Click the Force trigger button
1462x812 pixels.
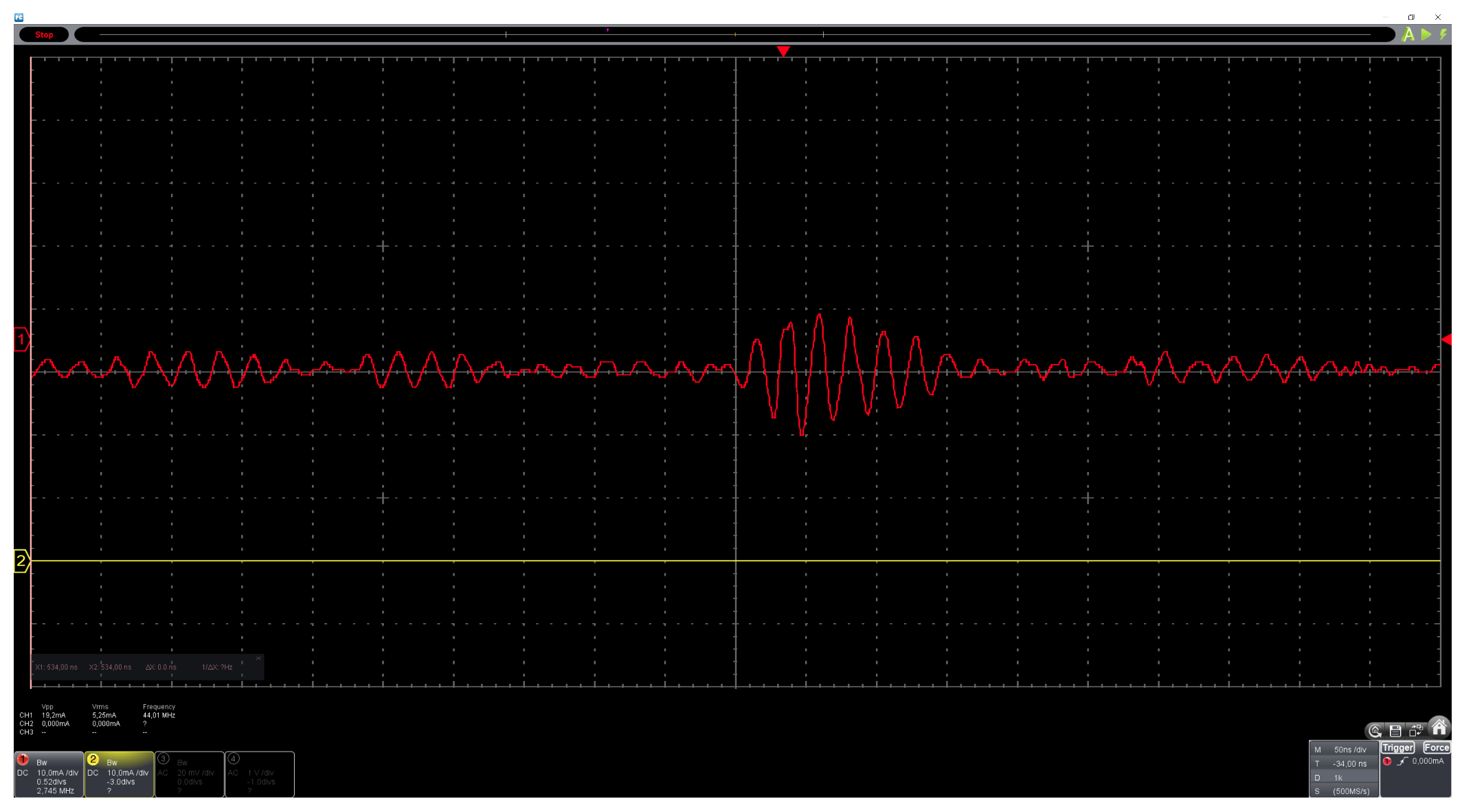click(x=1436, y=747)
